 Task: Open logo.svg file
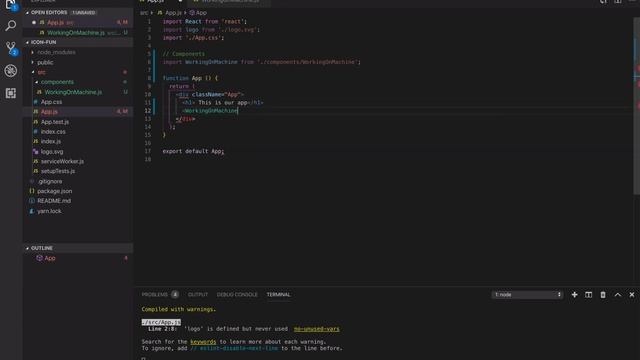[x=52, y=152]
